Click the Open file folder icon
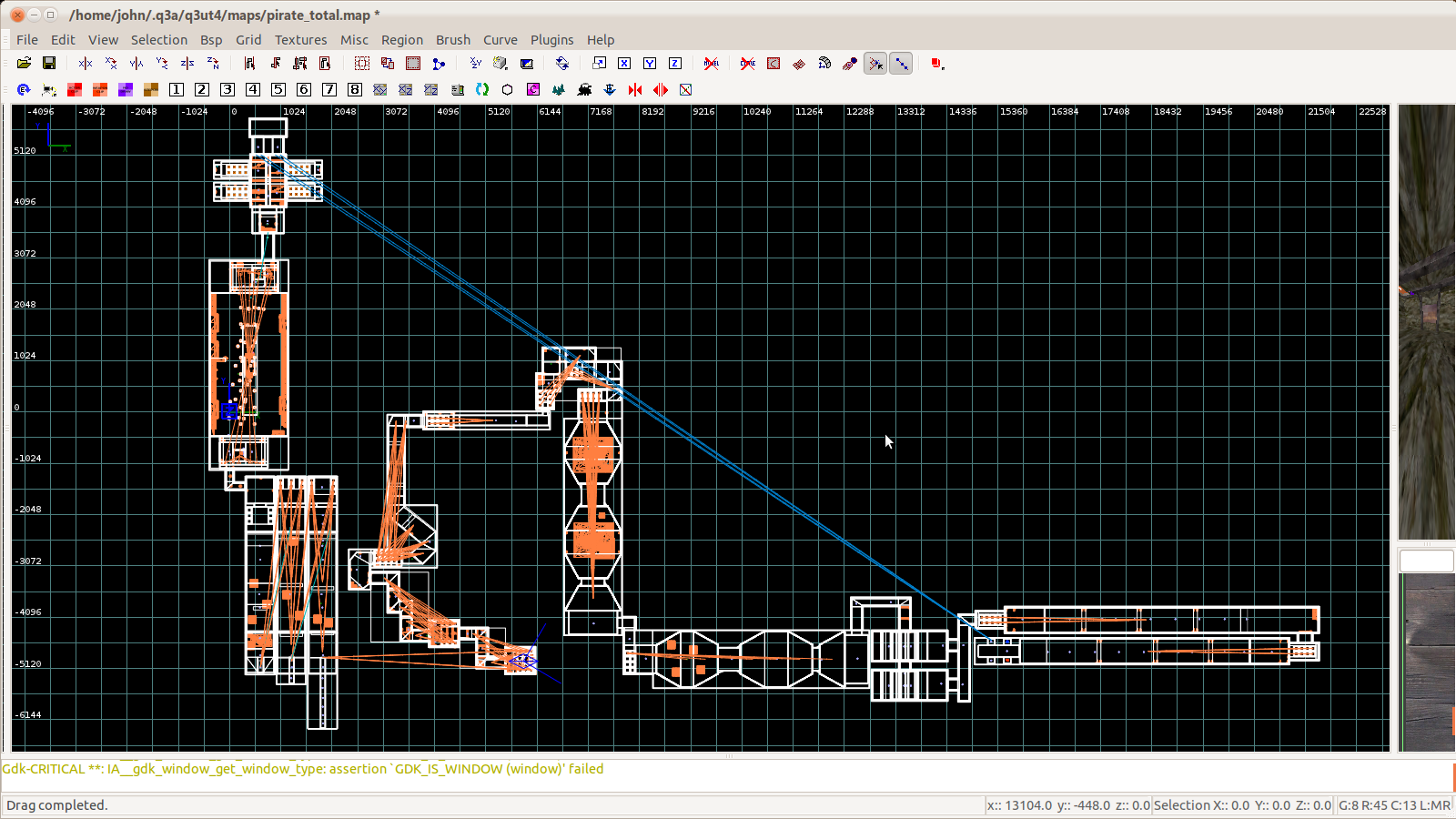This screenshot has width=1456, height=819. coord(24,64)
